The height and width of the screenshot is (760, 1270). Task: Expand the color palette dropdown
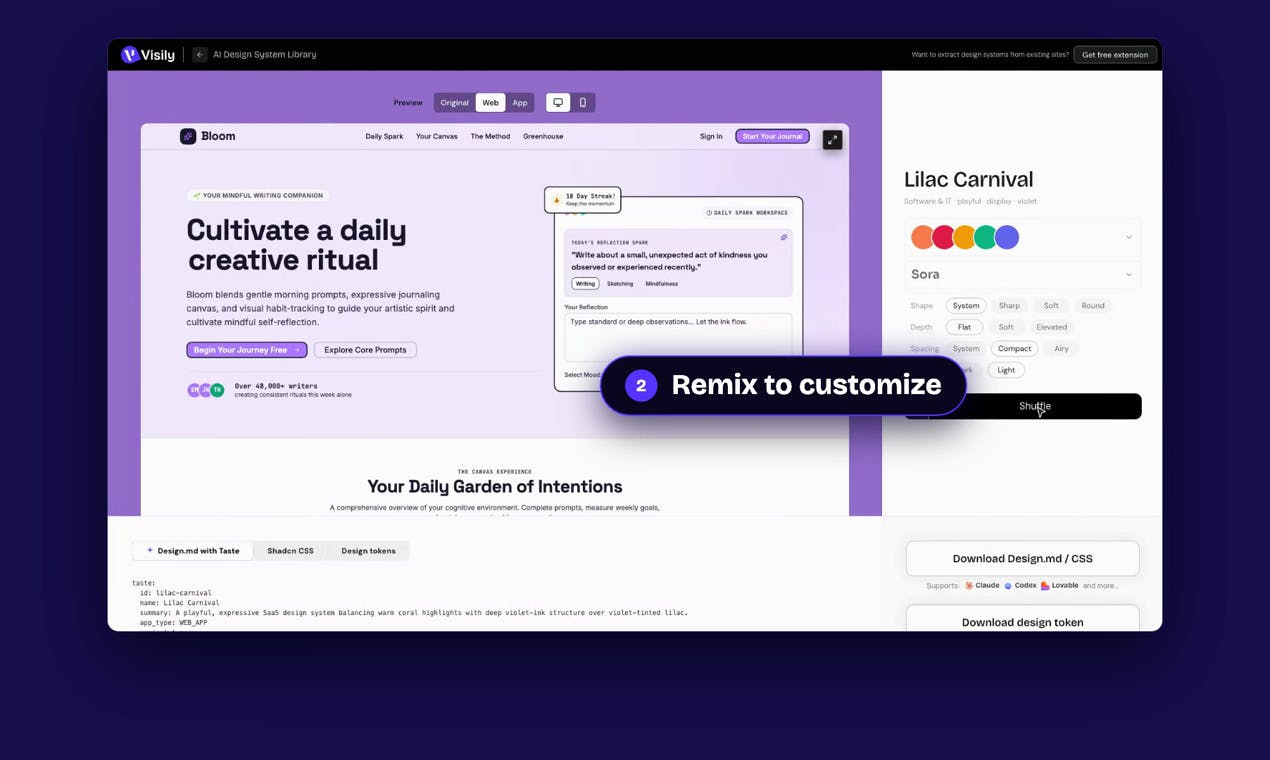click(x=1129, y=238)
